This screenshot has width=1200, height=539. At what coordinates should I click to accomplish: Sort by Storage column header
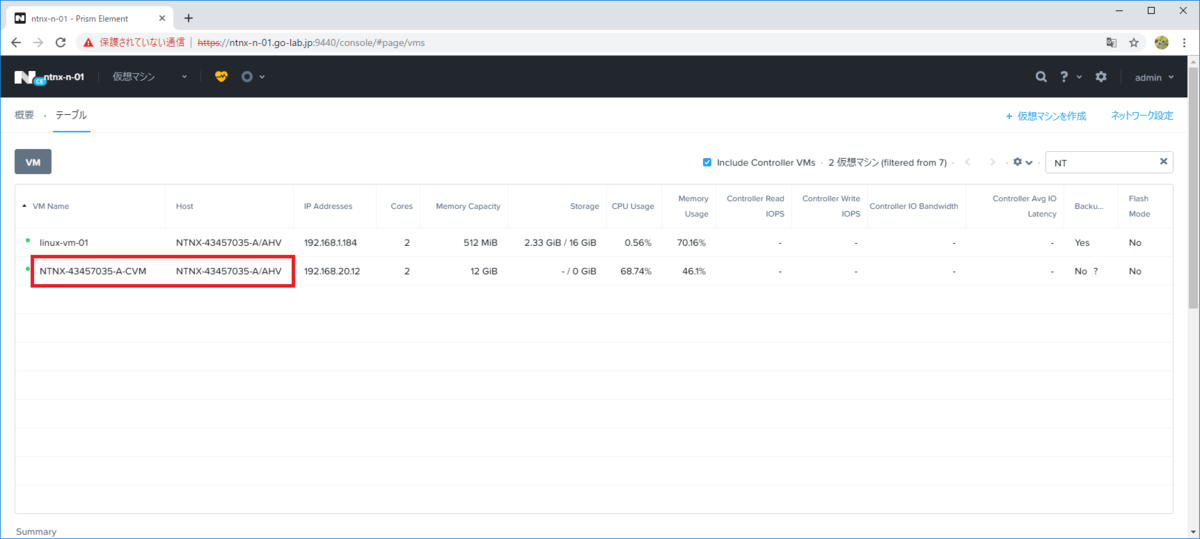[584, 206]
